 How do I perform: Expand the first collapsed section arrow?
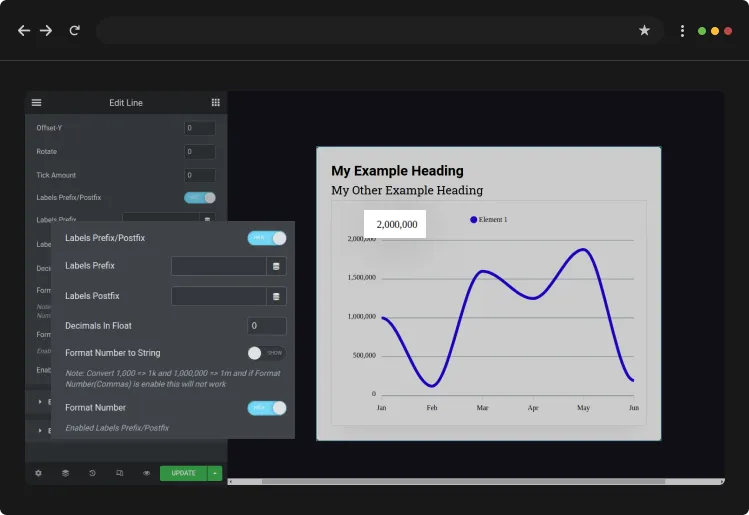click(x=40, y=402)
